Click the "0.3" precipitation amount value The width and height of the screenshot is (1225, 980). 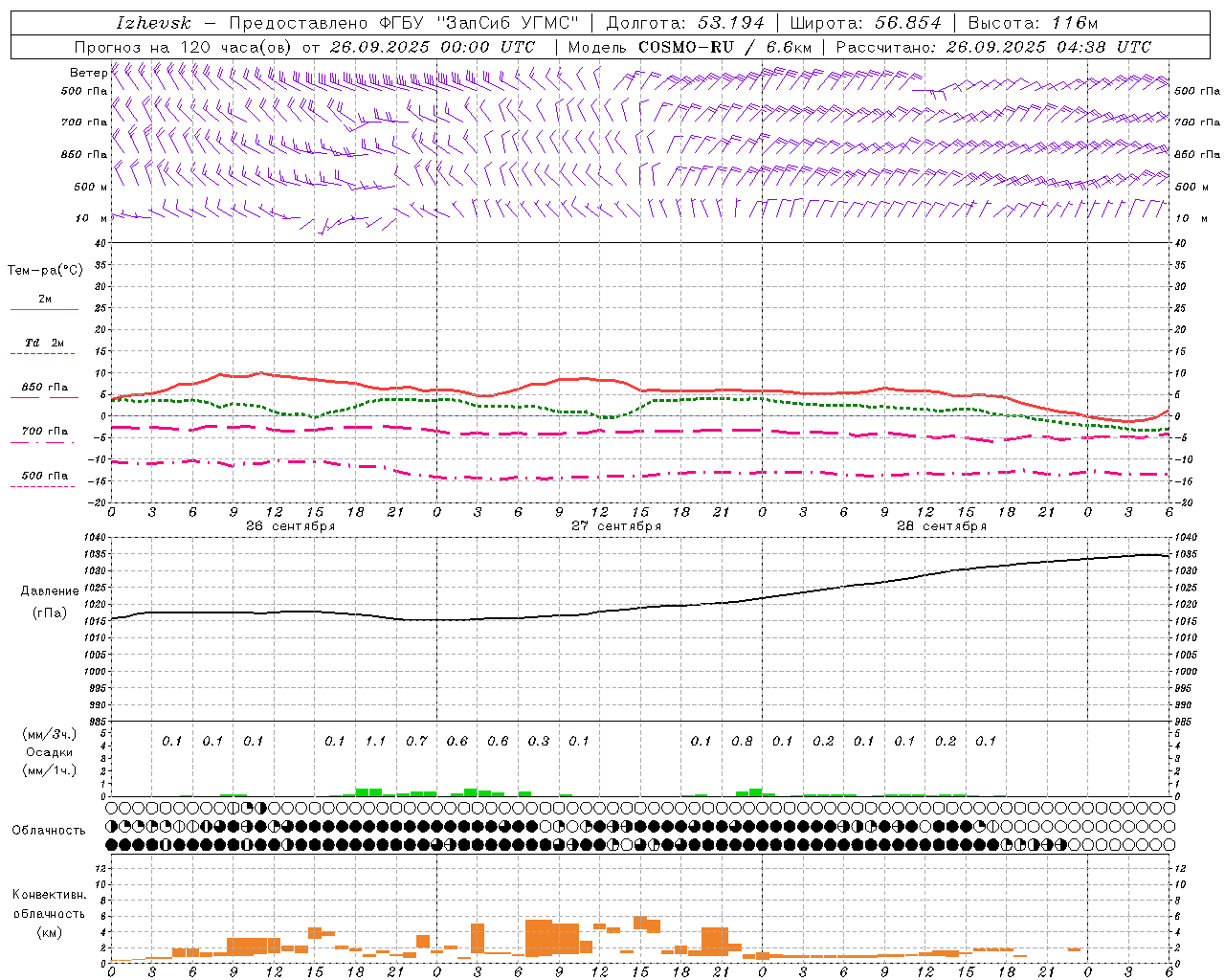point(539,741)
